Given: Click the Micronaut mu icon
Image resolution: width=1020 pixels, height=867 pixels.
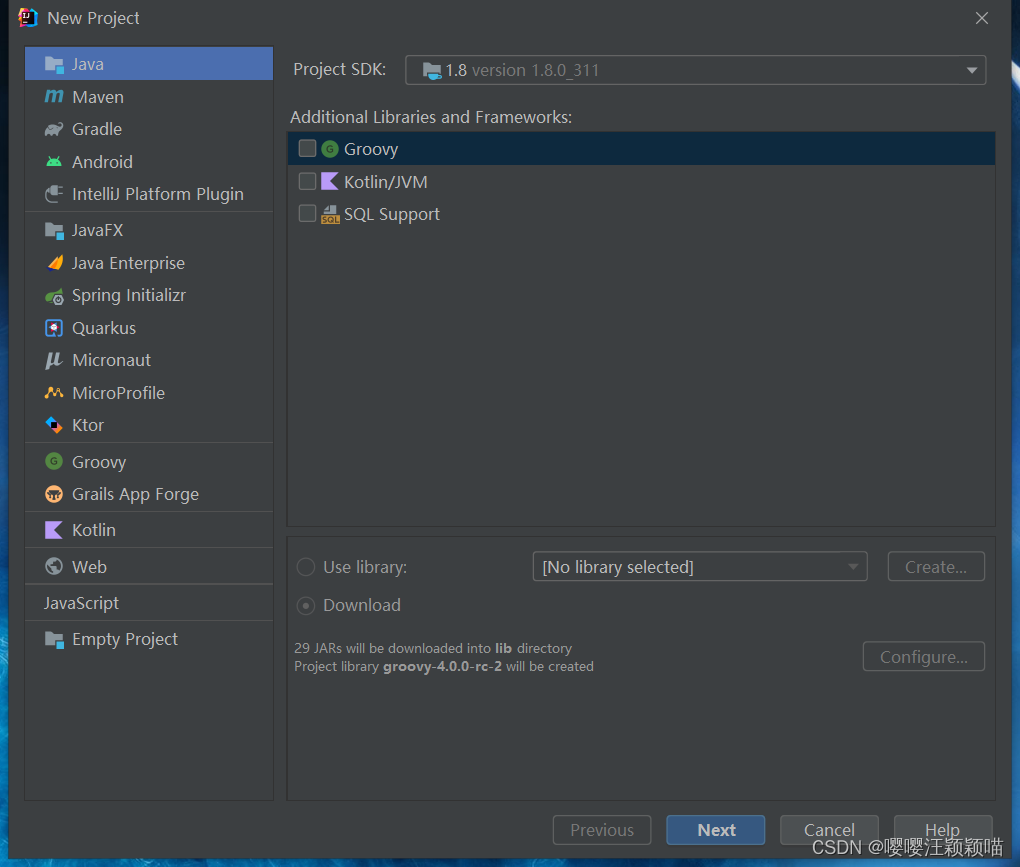Looking at the screenshot, I should [53, 360].
